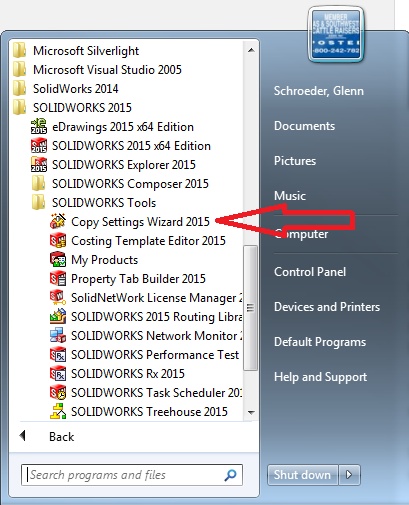Click the SOLIDWORKS Explorer 2015 icon

tap(39, 164)
